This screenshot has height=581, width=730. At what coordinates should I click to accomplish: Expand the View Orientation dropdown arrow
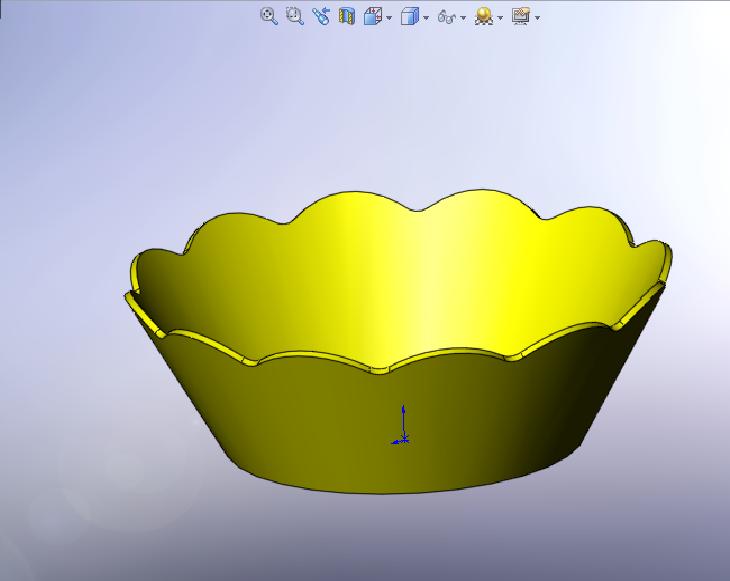click(389, 18)
